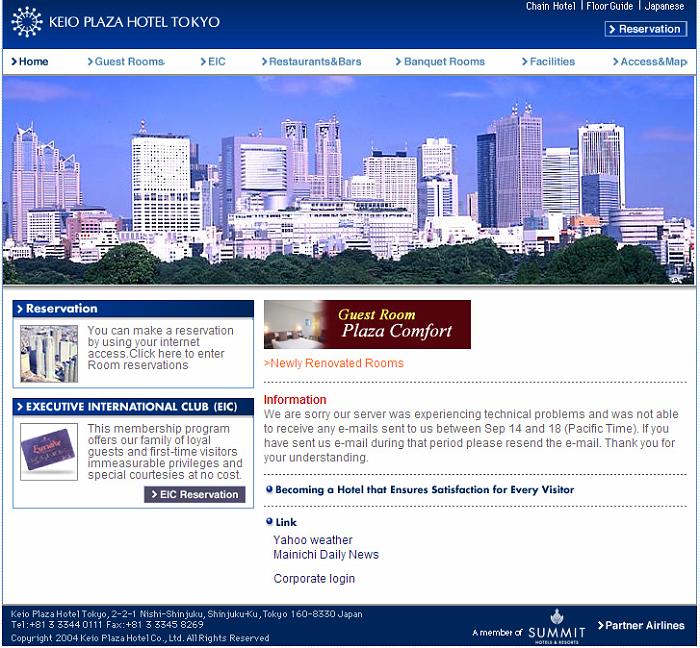
Task: Click the Summit Hotels & Resorts logo
Action: point(556,627)
